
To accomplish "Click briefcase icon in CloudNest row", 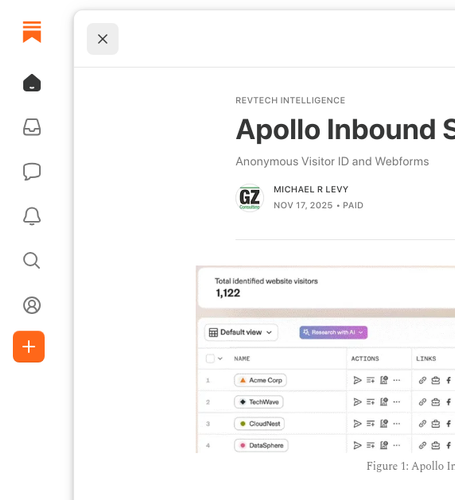I will point(436,424).
